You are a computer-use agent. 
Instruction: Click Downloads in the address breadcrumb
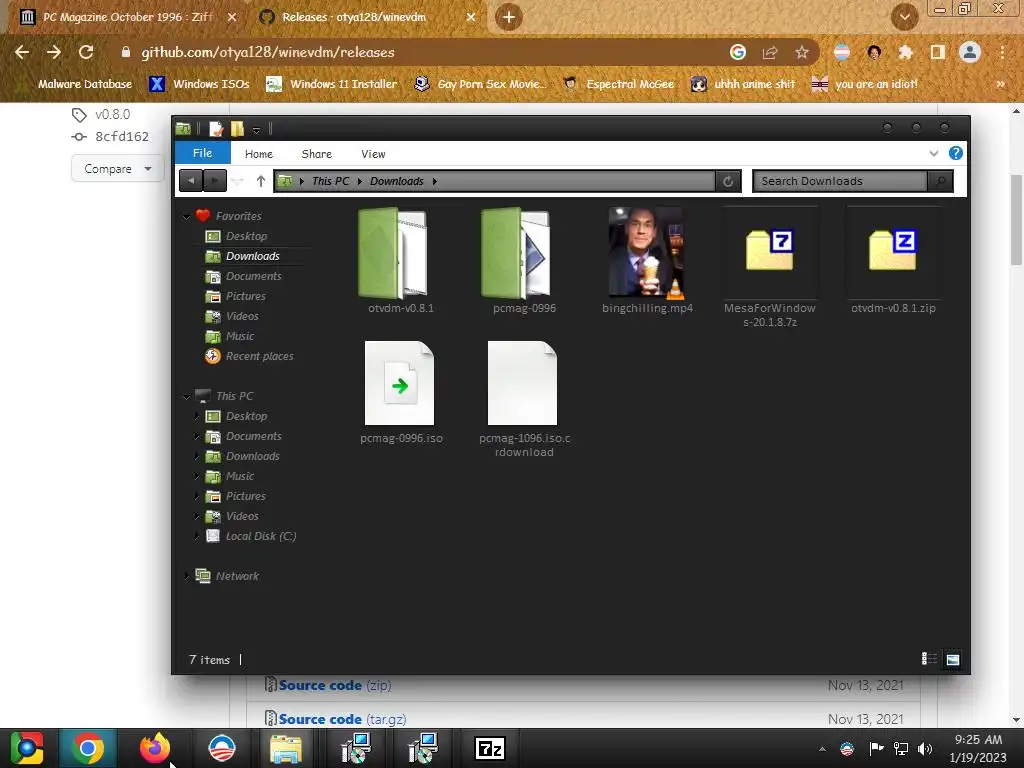396,181
